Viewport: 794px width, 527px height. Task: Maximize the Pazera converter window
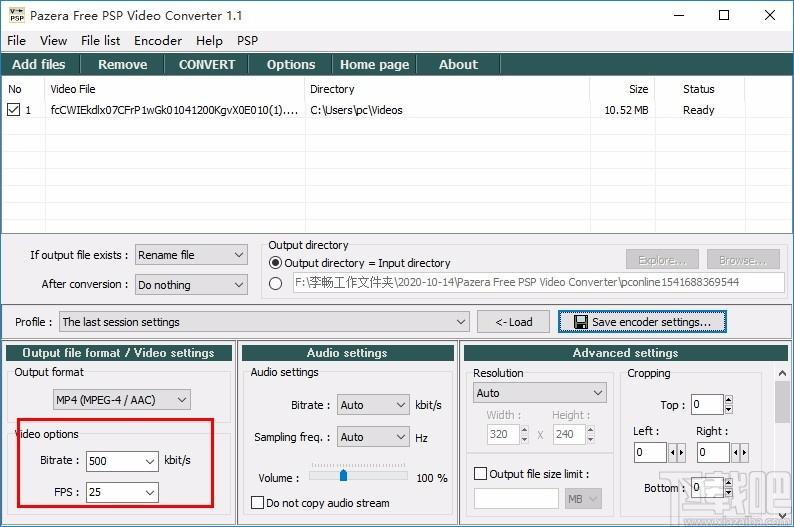724,15
